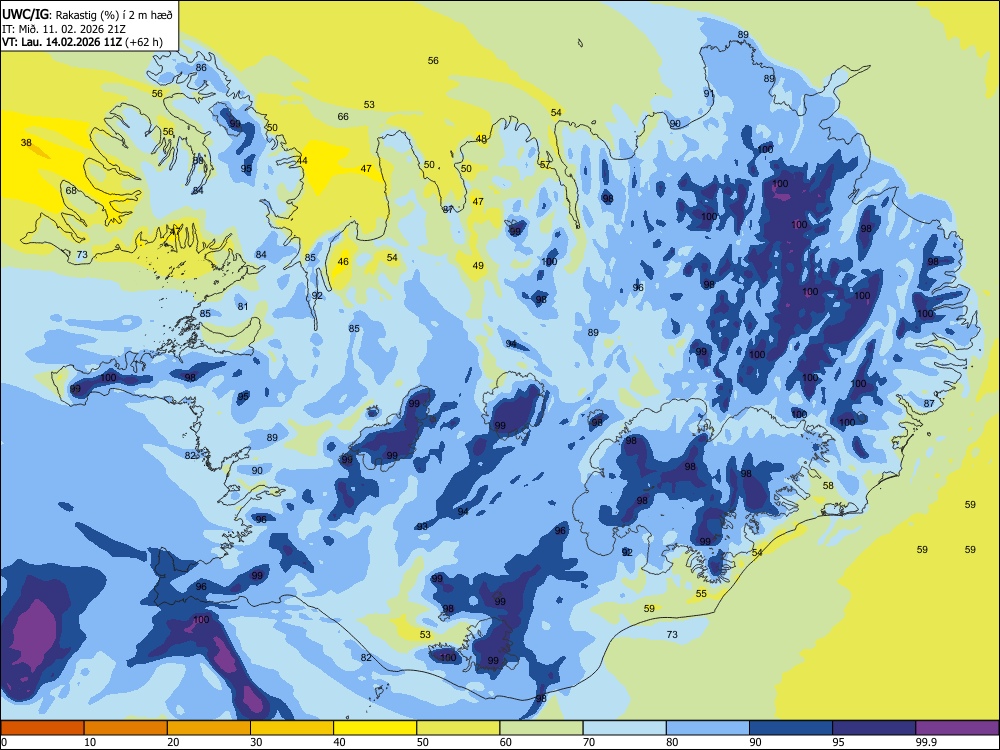Viewport: 1000px width, 750px height.
Task: Click the humidity value '68' on the map
Action: 71,191
